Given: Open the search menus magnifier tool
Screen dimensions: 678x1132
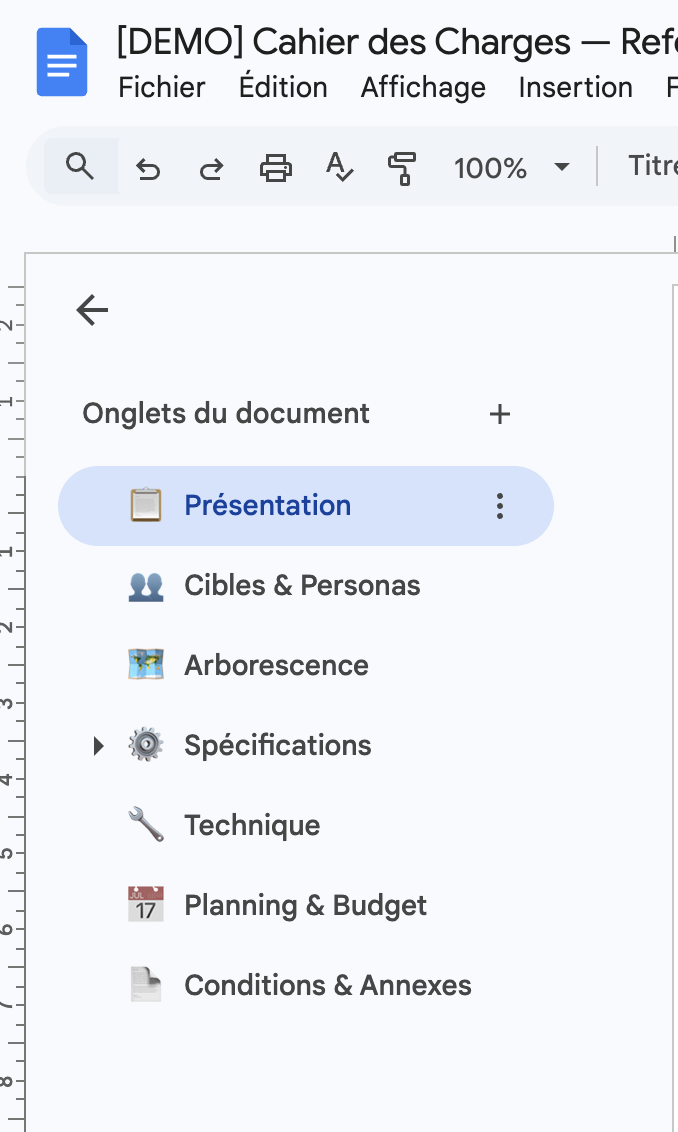Looking at the screenshot, I should (x=80, y=166).
